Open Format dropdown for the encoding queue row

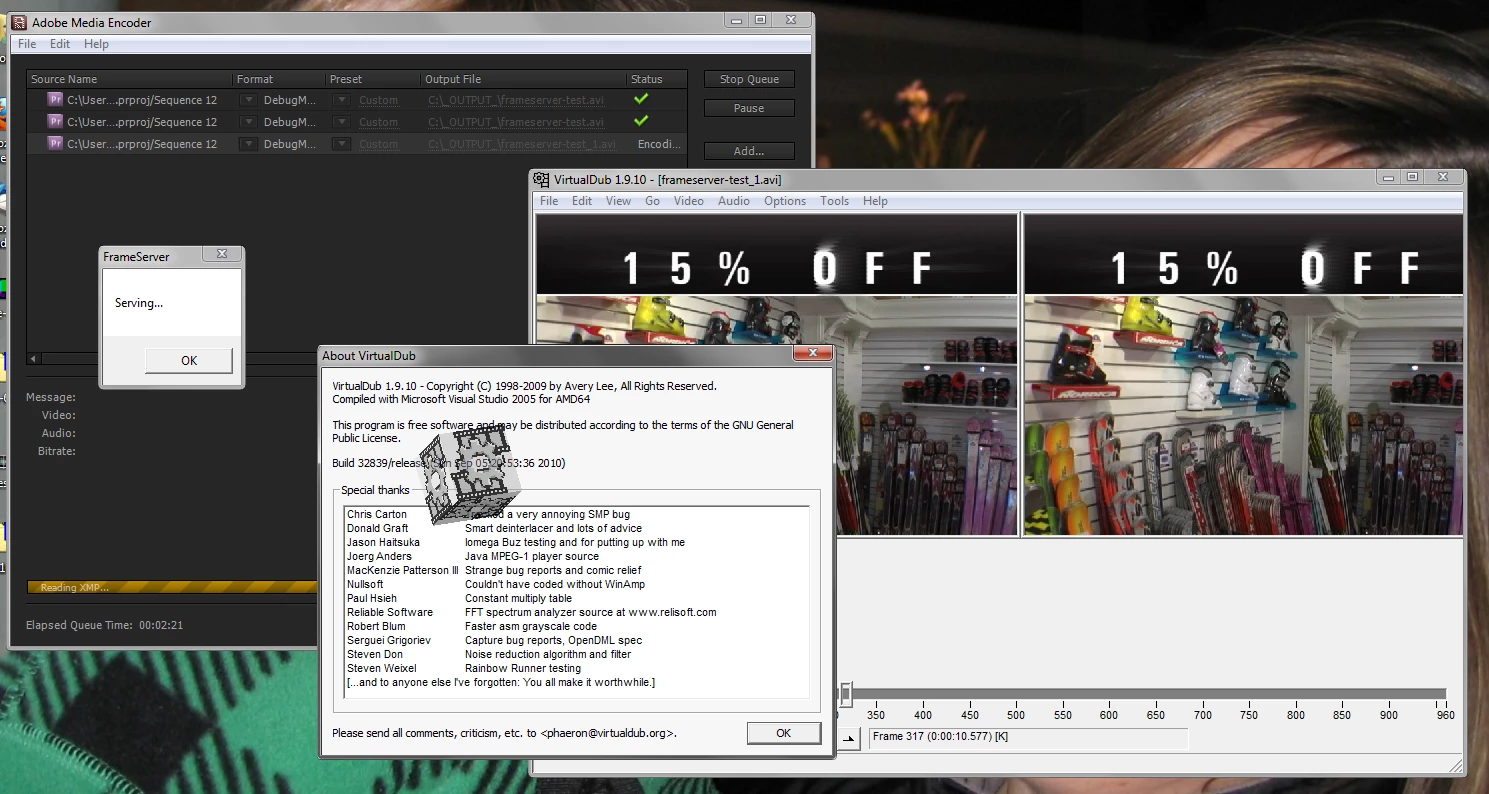(x=249, y=144)
